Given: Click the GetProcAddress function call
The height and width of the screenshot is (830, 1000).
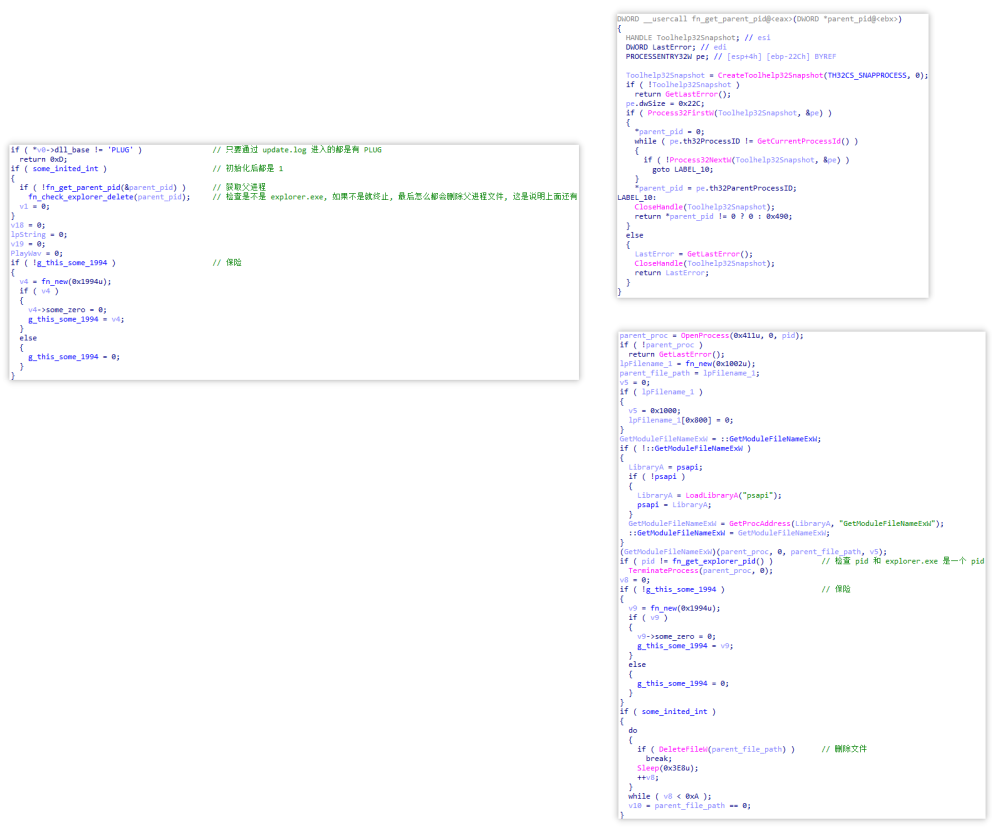Looking at the screenshot, I should (760, 523).
